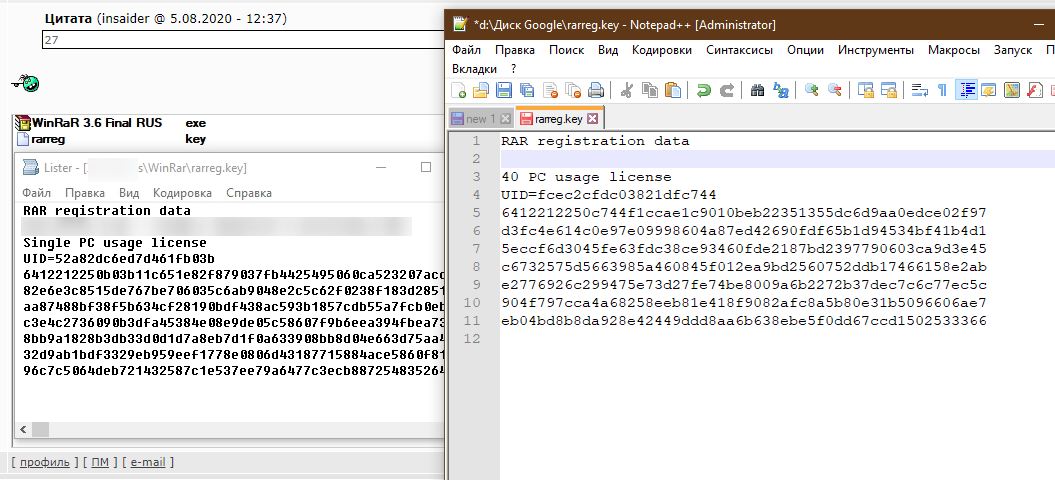Open Вид menu in Notepad++
The image size is (1055, 480).
click(x=608, y=50)
